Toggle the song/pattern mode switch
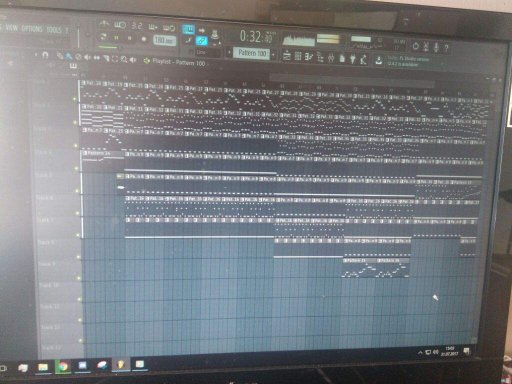This screenshot has width=512, height=384. pos(103,36)
